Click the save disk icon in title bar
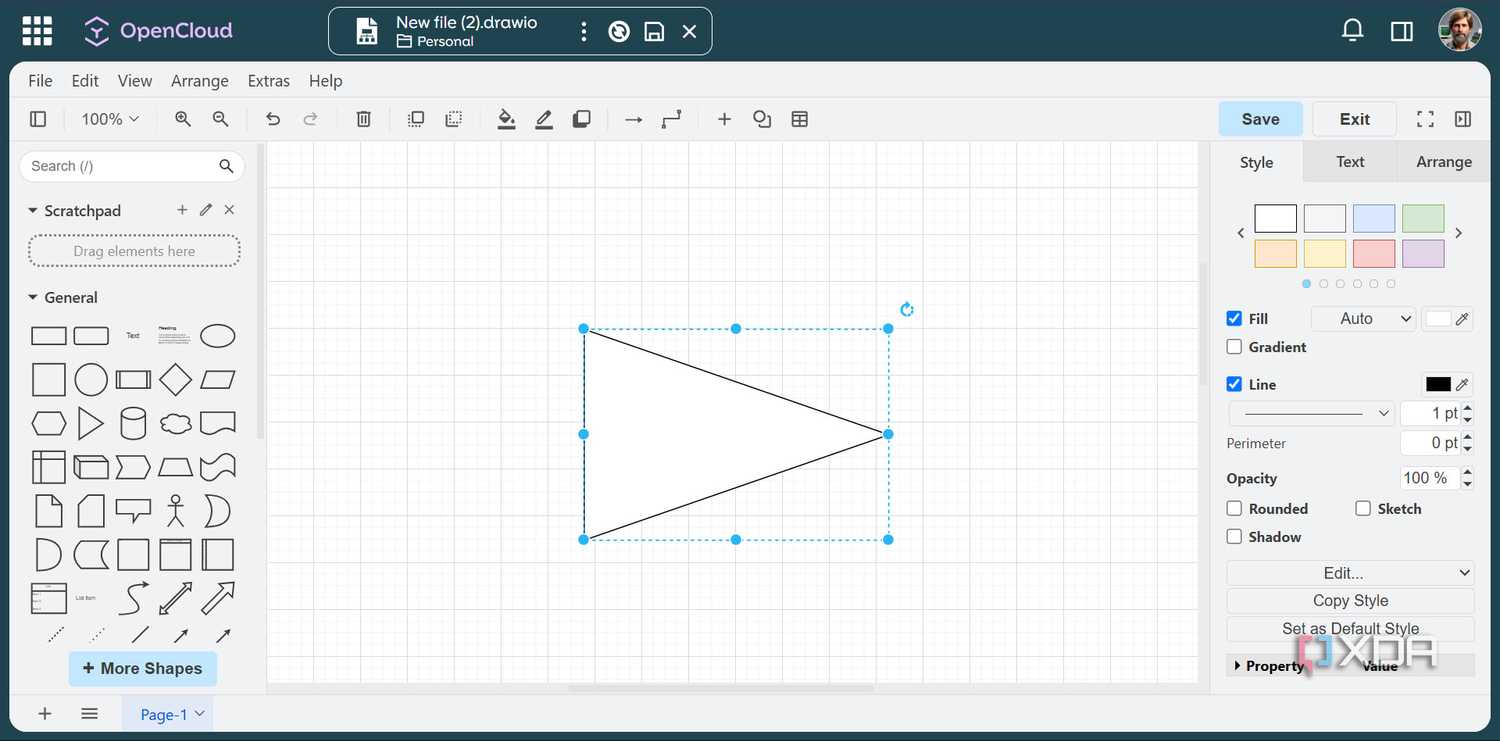 [654, 32]
